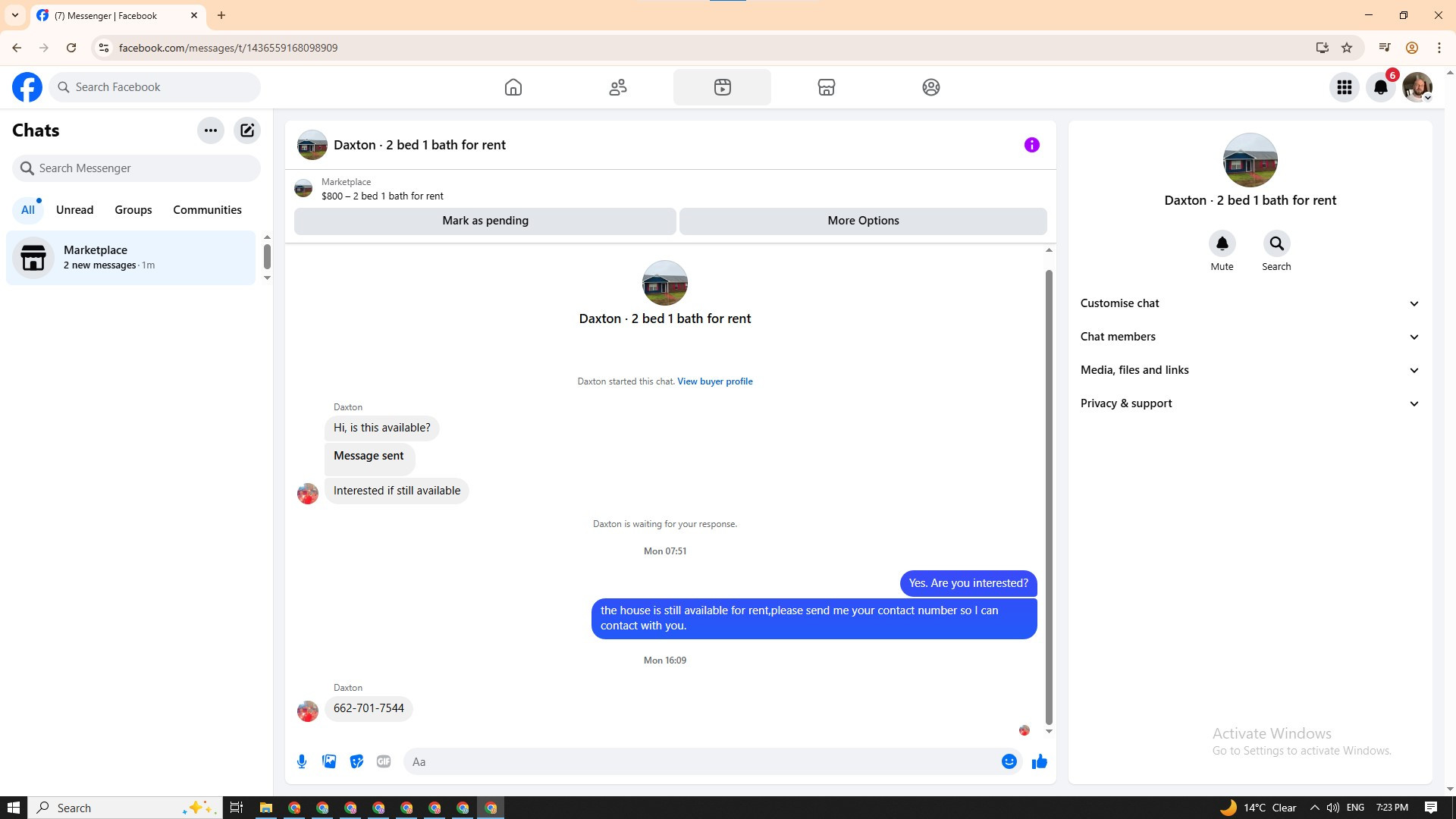
Task: Choose an emoji in message box
Action: click(1009, 761)
